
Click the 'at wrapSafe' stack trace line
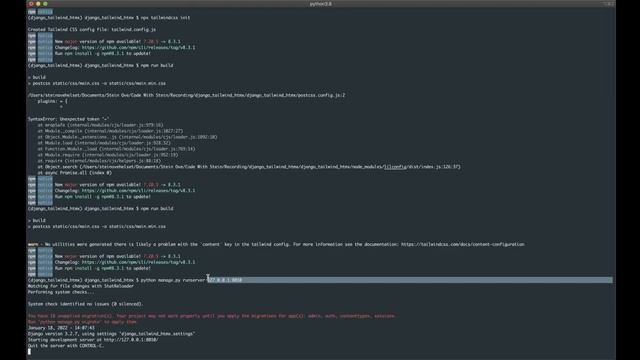pos(100,125)
